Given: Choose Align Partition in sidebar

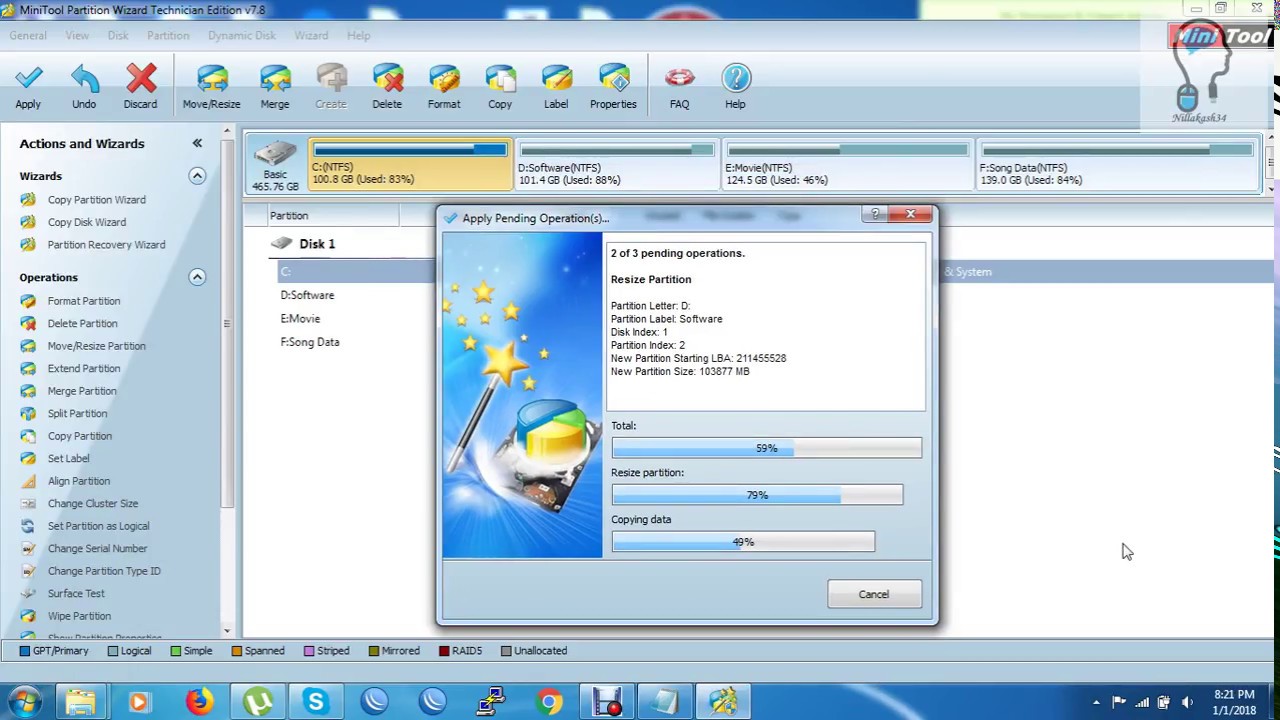Looking at the screenshot, I should (x=79, y=481).
